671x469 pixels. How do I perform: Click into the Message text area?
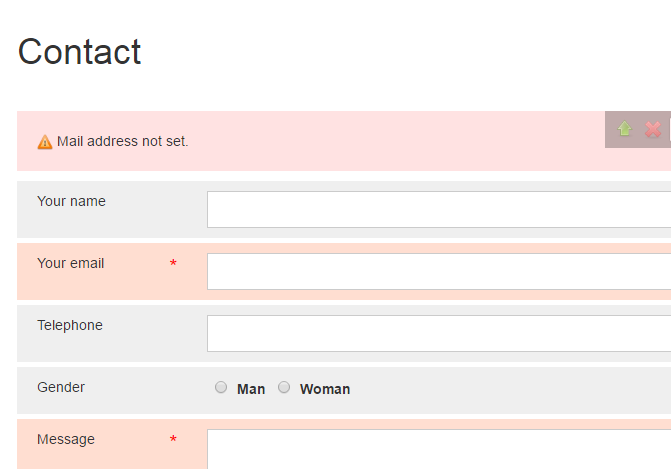pyautogui.click(x=438, y=450)
